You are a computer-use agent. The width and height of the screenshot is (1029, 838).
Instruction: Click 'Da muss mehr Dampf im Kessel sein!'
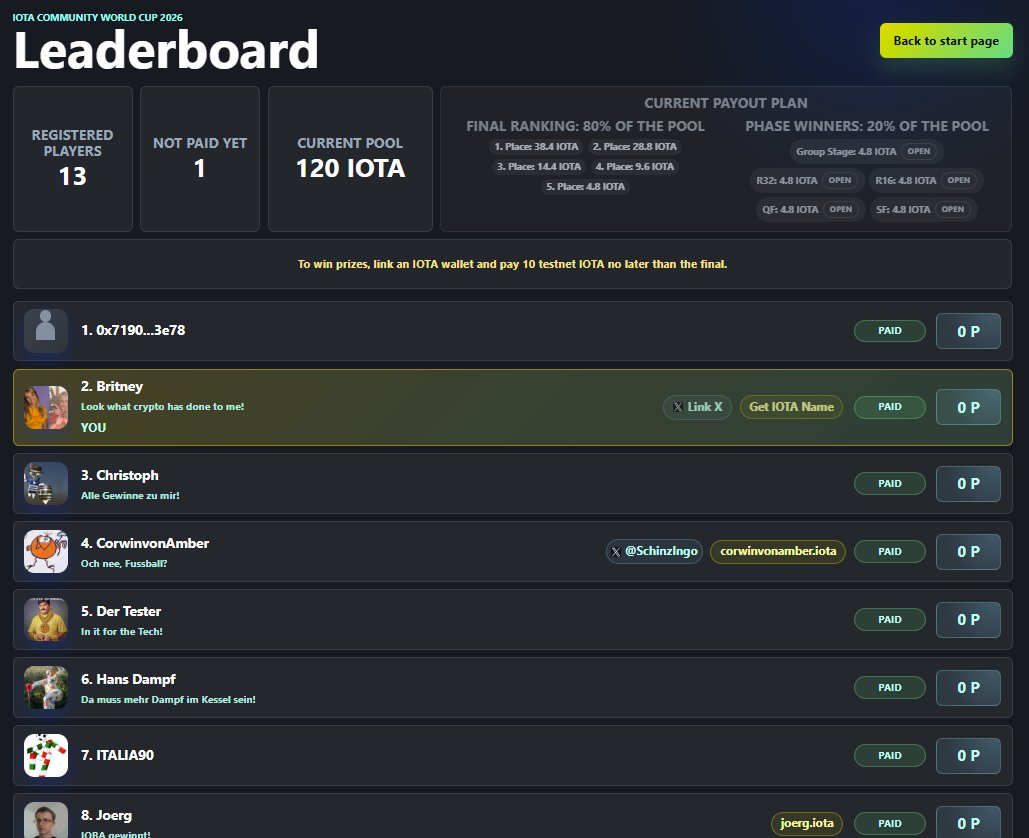(x=168, y=700)
